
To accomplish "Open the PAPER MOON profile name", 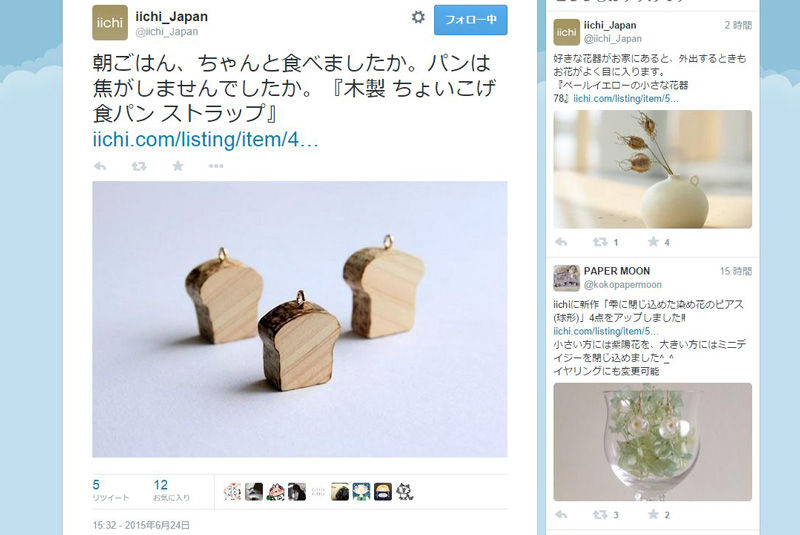I will (617, 271).
